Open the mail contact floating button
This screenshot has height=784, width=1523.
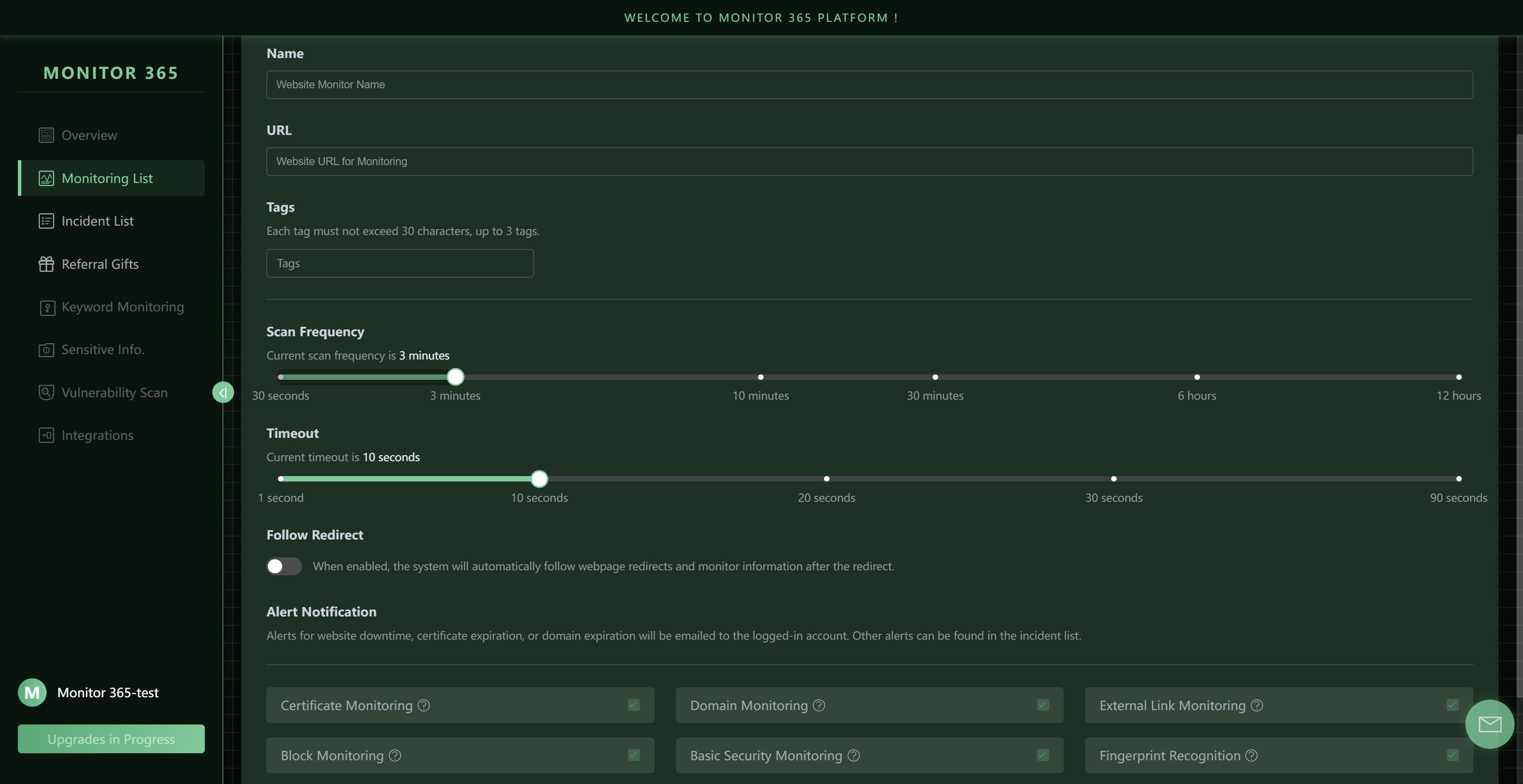(1489, 724)
